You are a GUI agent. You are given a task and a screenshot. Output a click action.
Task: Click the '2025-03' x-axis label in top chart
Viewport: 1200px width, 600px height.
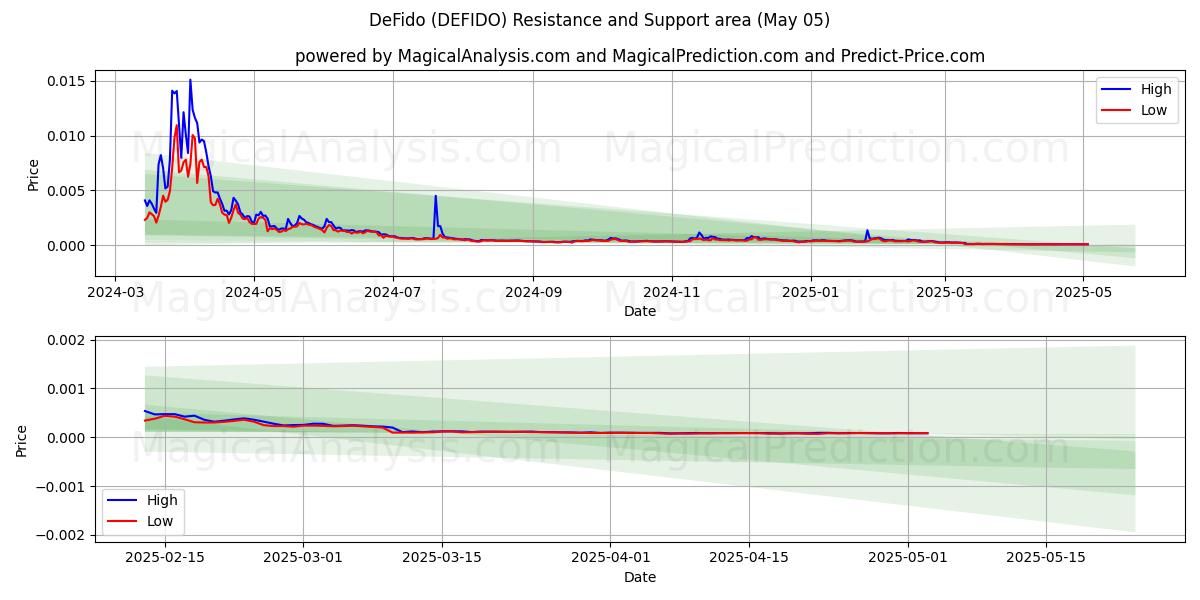945,293
